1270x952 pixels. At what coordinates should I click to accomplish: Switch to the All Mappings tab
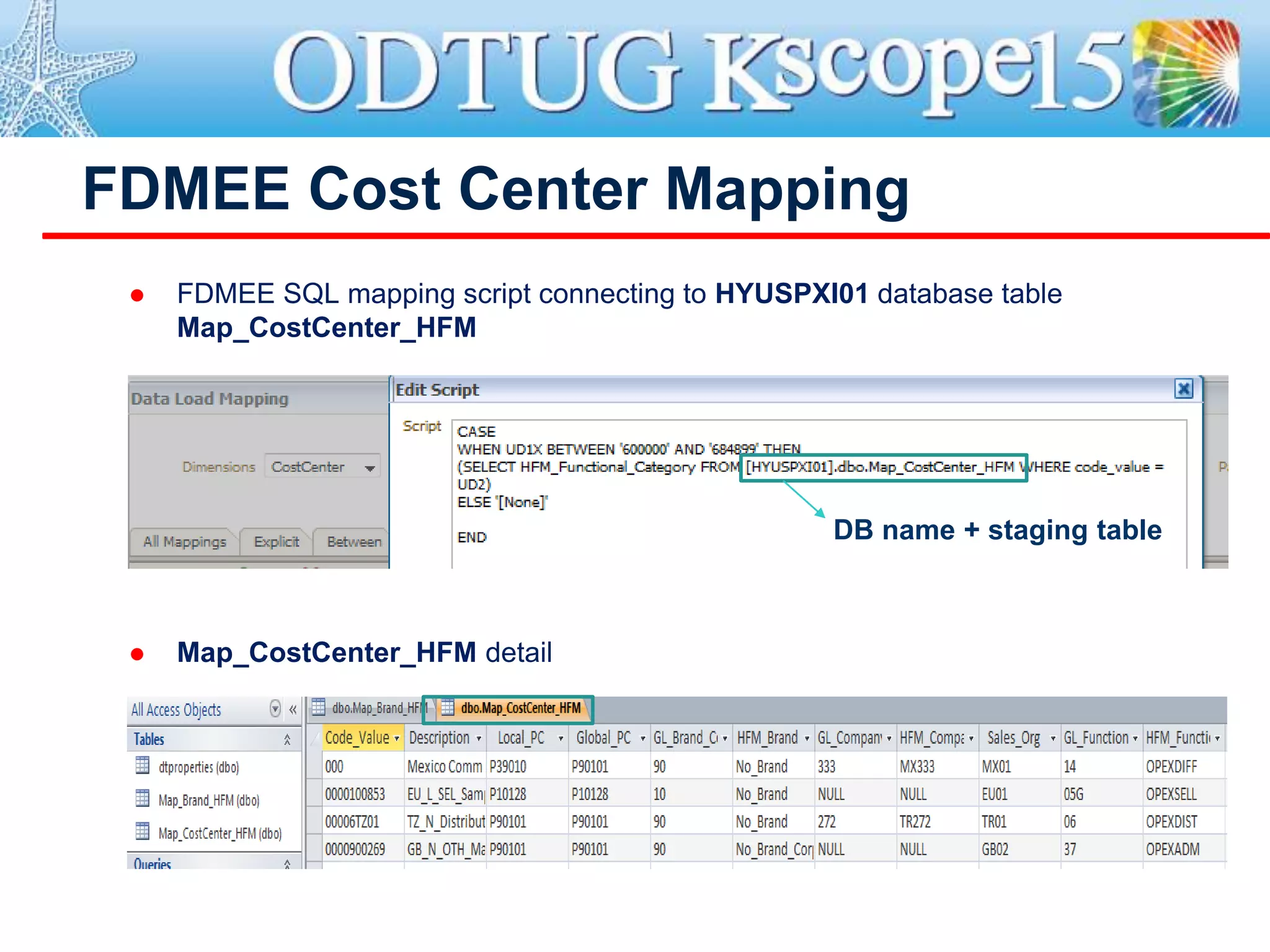coord(185,541)
